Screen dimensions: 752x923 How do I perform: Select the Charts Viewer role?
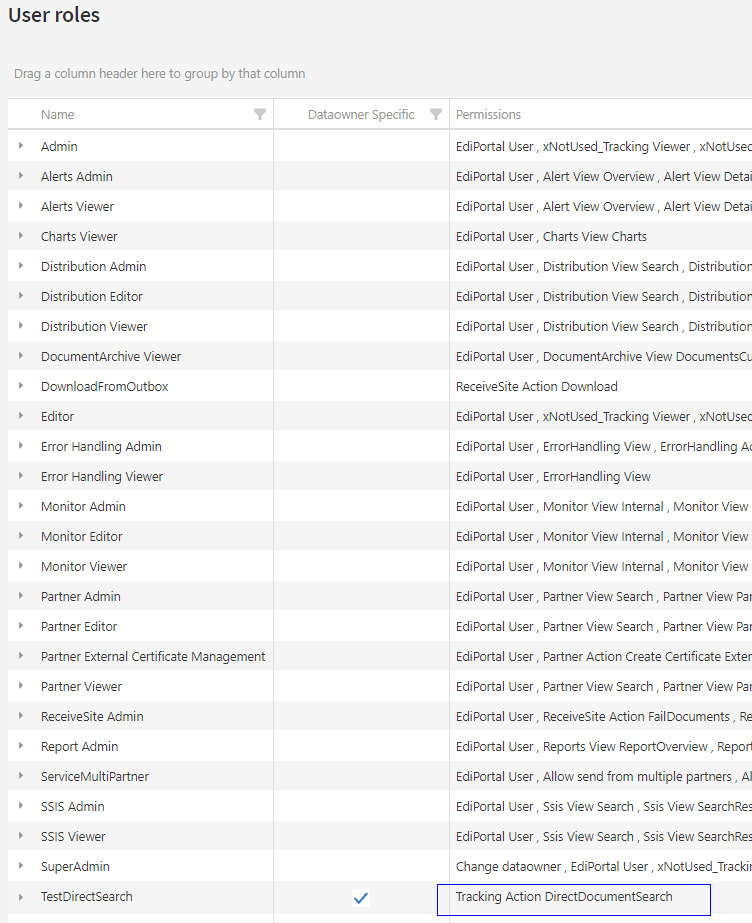pyautogui.click(x=79, y=237)
